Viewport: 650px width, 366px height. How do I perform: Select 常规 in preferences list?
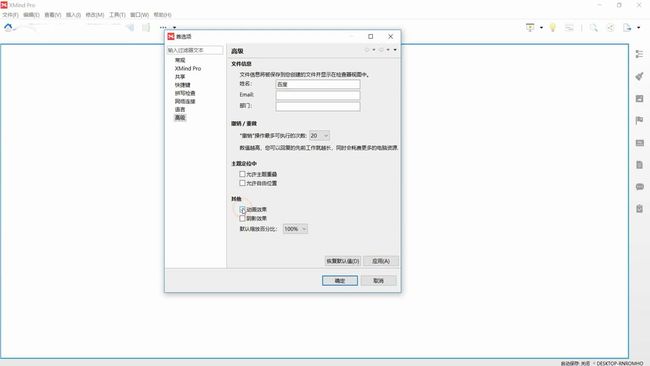(180, 60)
